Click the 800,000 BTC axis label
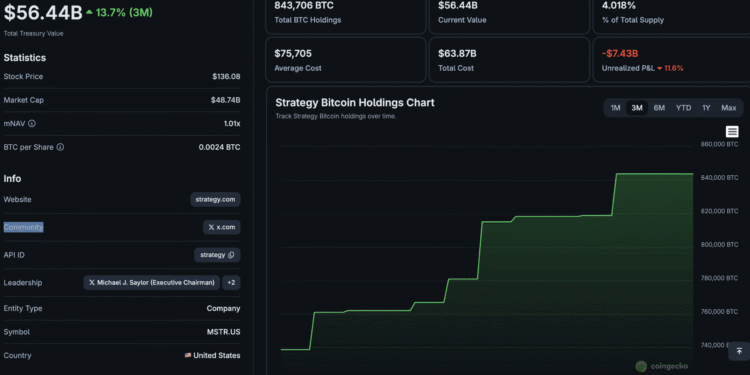This screenshot has height=375, width=750. point(719,244)
